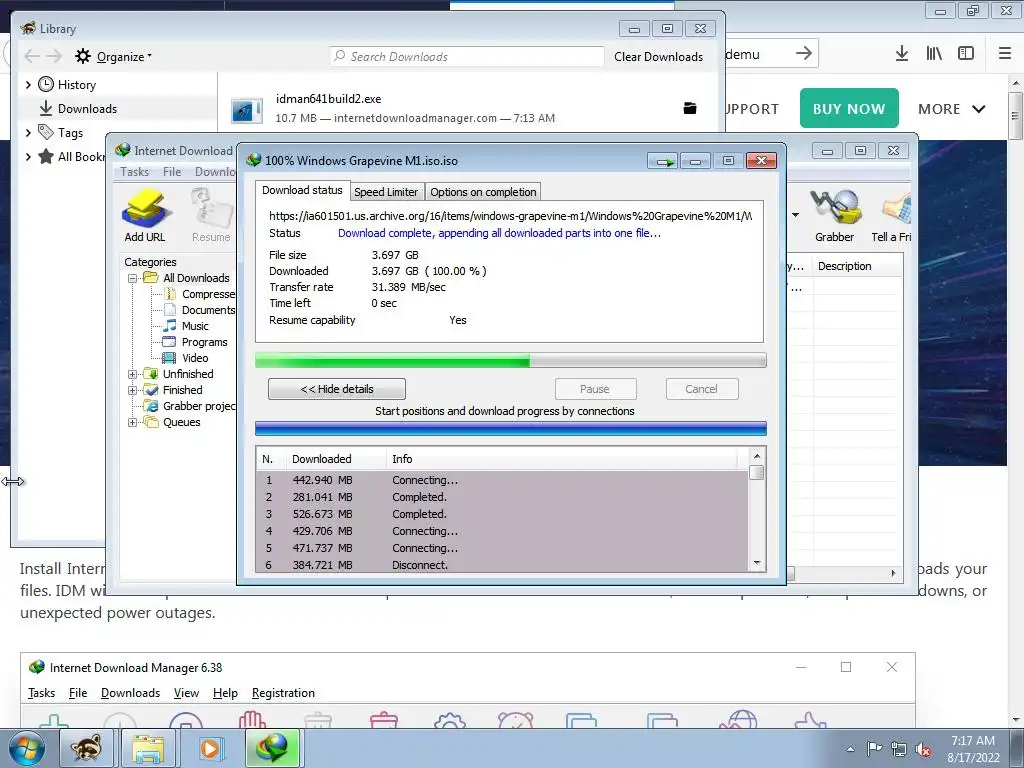Expand the All Bookmarks tree node

tap(27, 157)
